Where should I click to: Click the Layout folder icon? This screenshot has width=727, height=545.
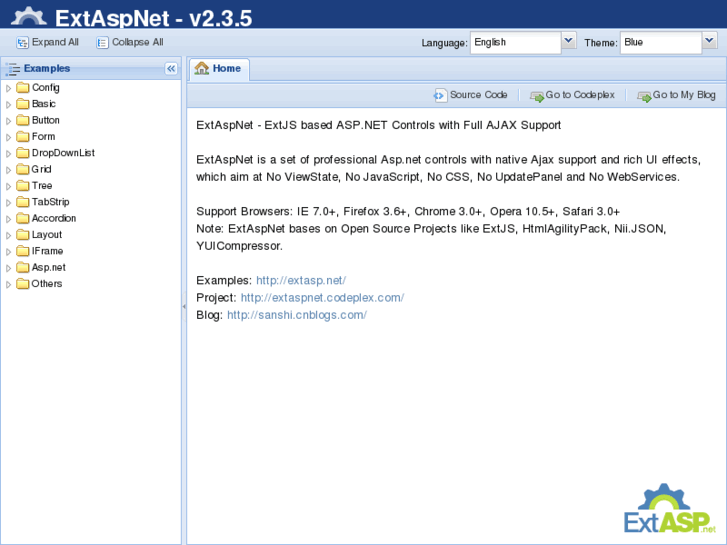tap(23, 235)
